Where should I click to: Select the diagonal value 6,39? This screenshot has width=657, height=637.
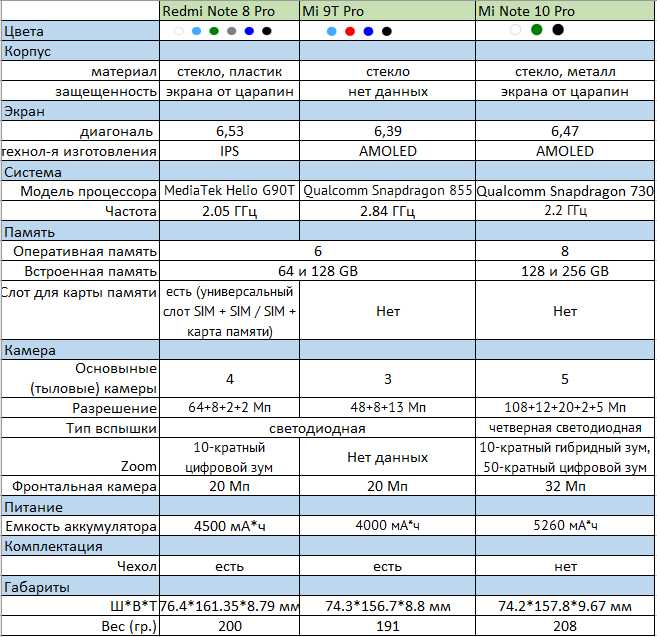click(388, 131)
